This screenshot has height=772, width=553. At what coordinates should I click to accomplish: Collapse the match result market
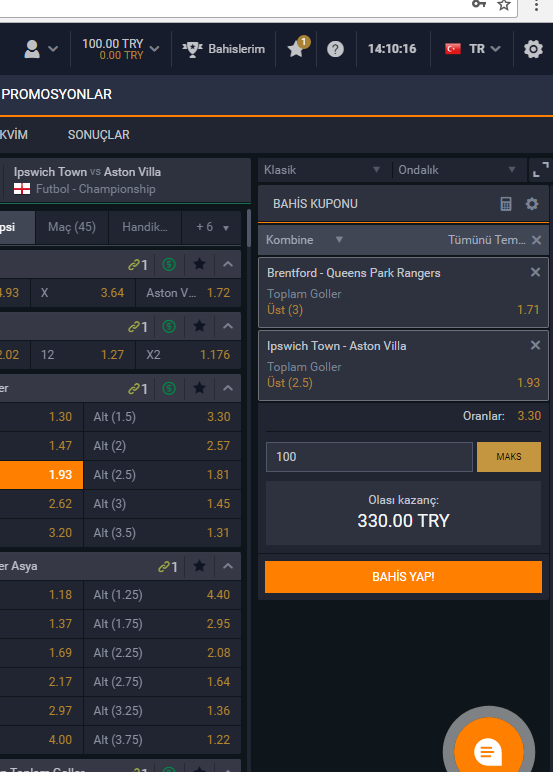[x=228, y=264]
